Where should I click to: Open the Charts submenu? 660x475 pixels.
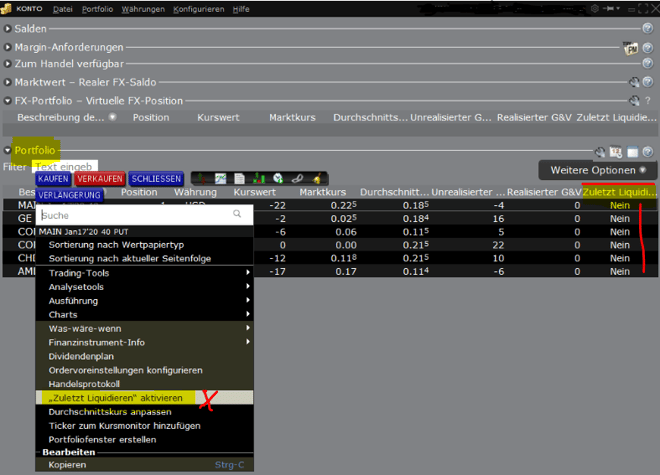point(144,315)
